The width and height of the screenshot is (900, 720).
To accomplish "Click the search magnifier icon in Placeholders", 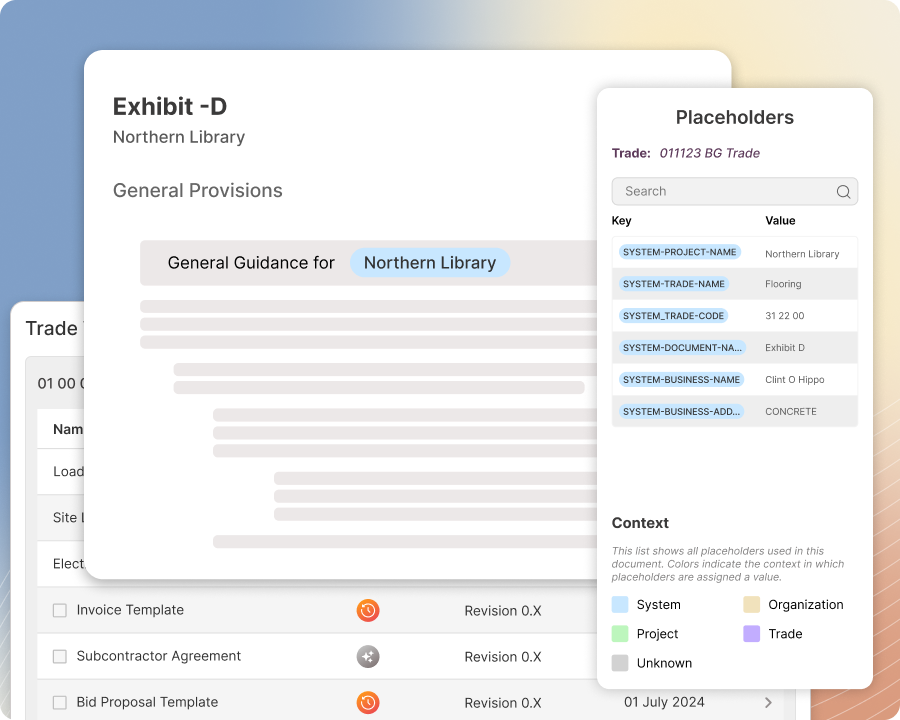I will click(x=843, y=192).
